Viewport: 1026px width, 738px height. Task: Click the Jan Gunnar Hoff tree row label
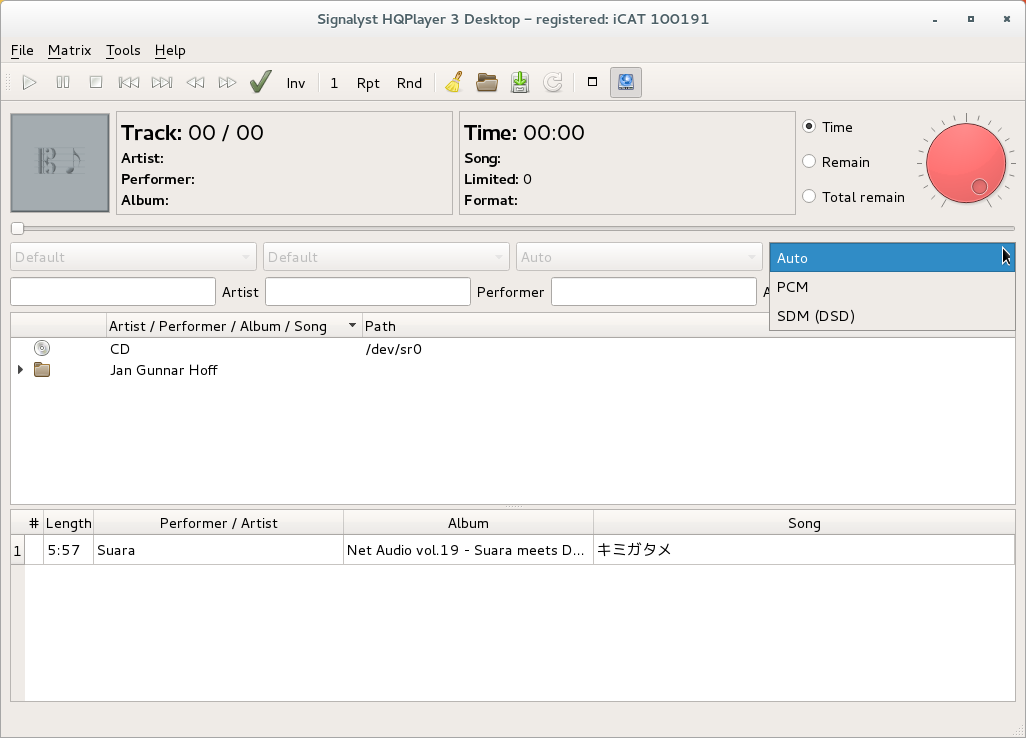click(x=164, y=370)
